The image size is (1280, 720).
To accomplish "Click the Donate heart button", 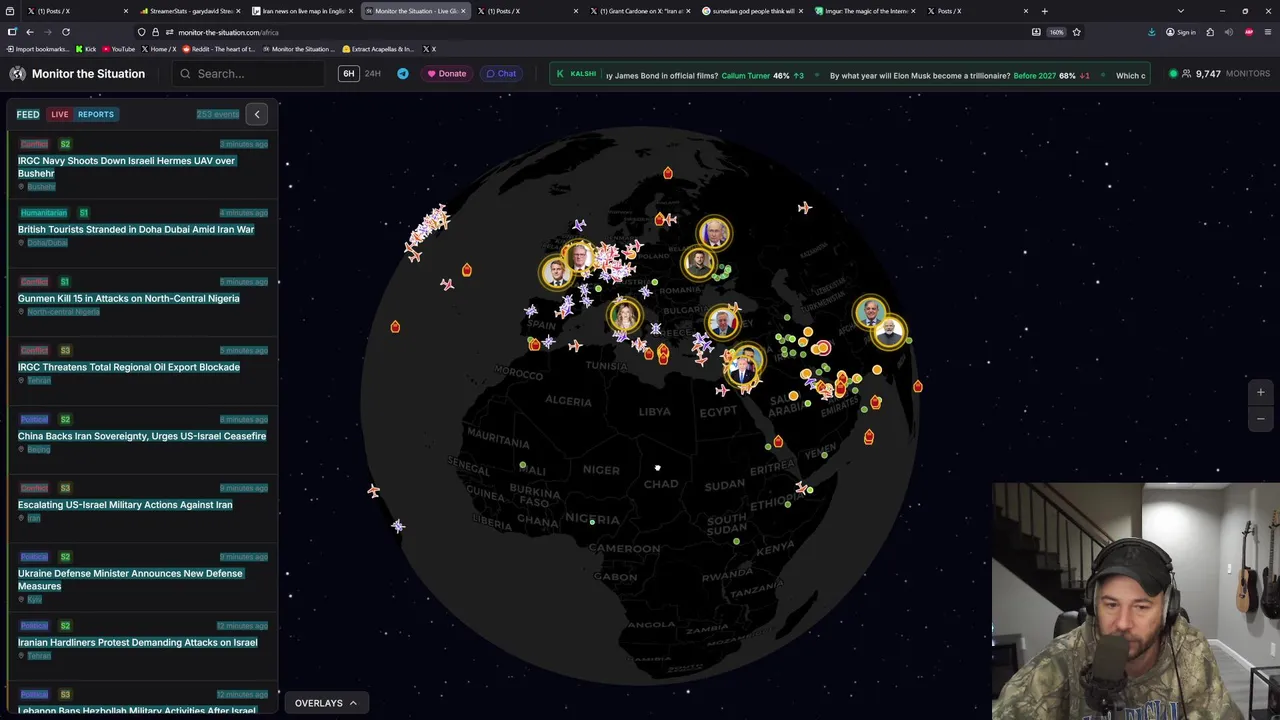I will [x=446, y=74].
